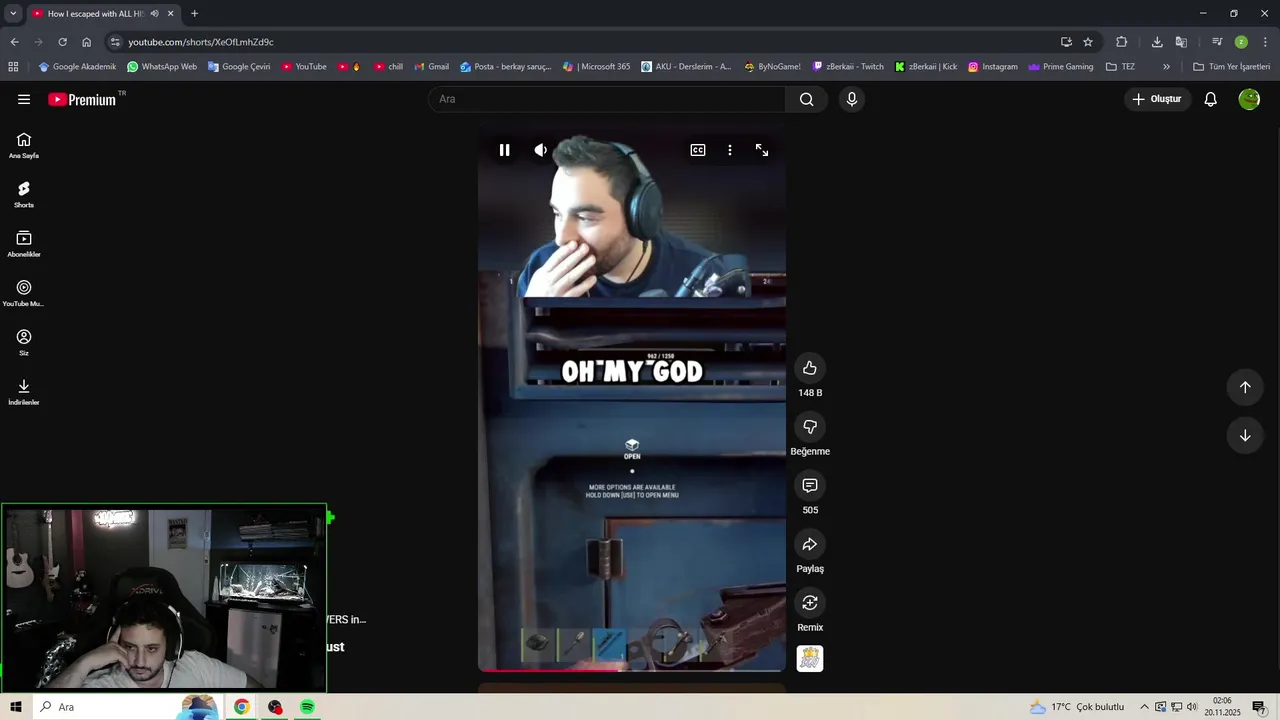Open Chrome extensions puzzle menu
Viewport: 1280px width, 720px height.
pos(1121,42)
